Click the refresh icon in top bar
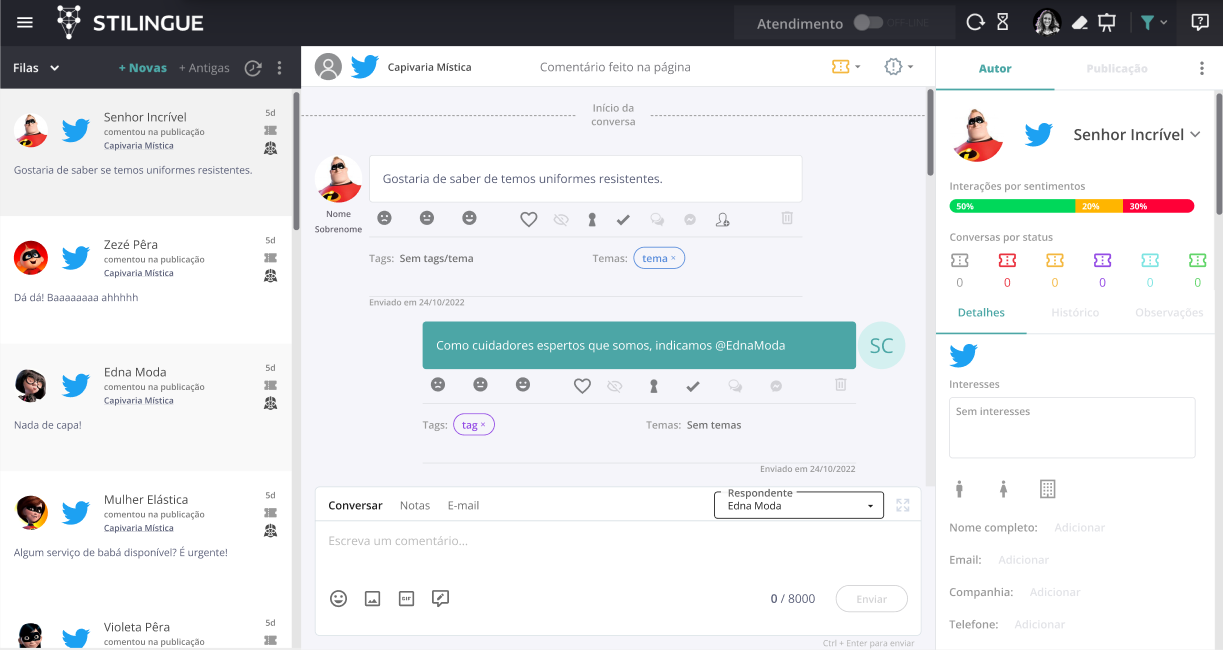 pos(975,22)
